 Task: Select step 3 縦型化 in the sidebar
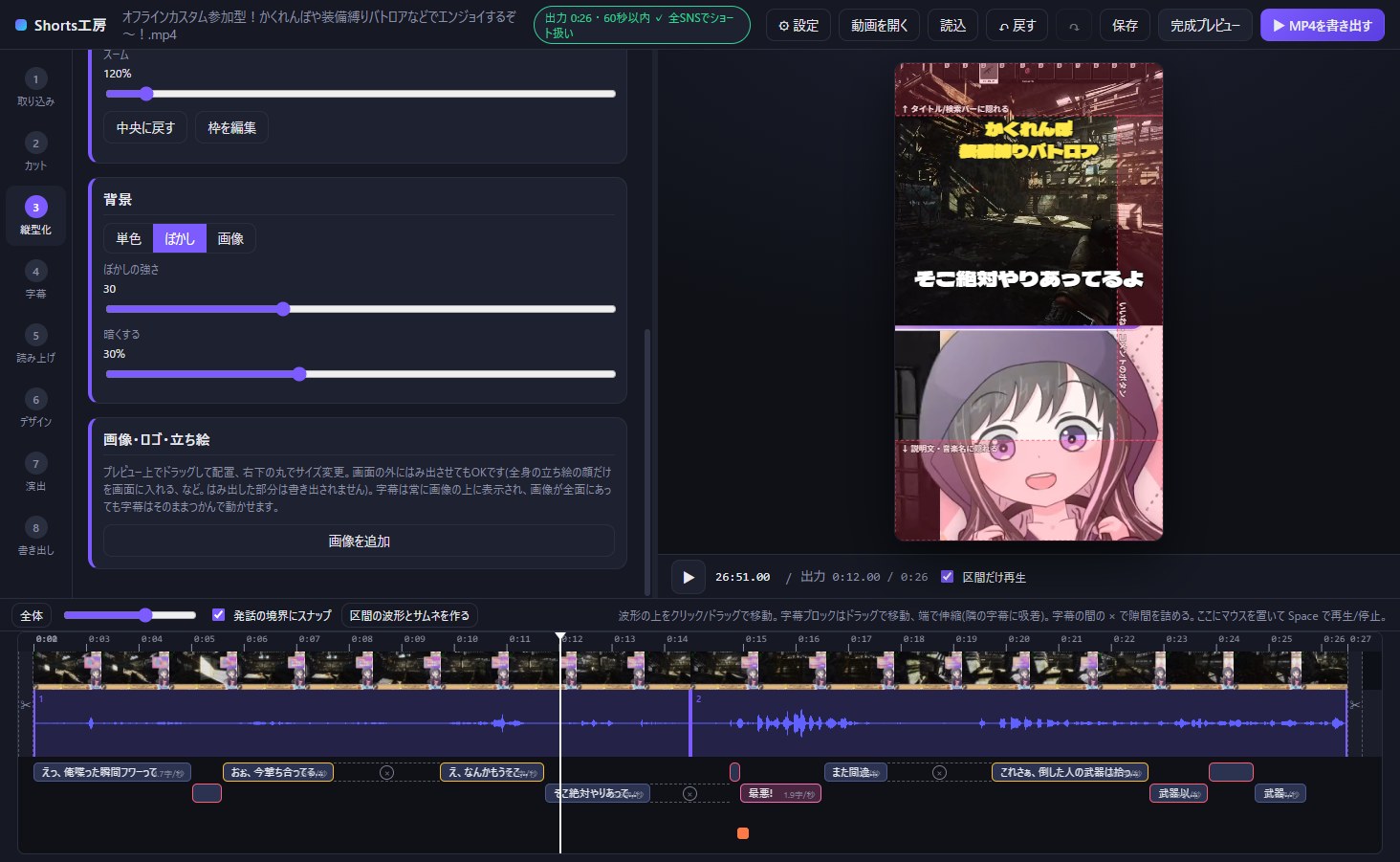[35, 216]
